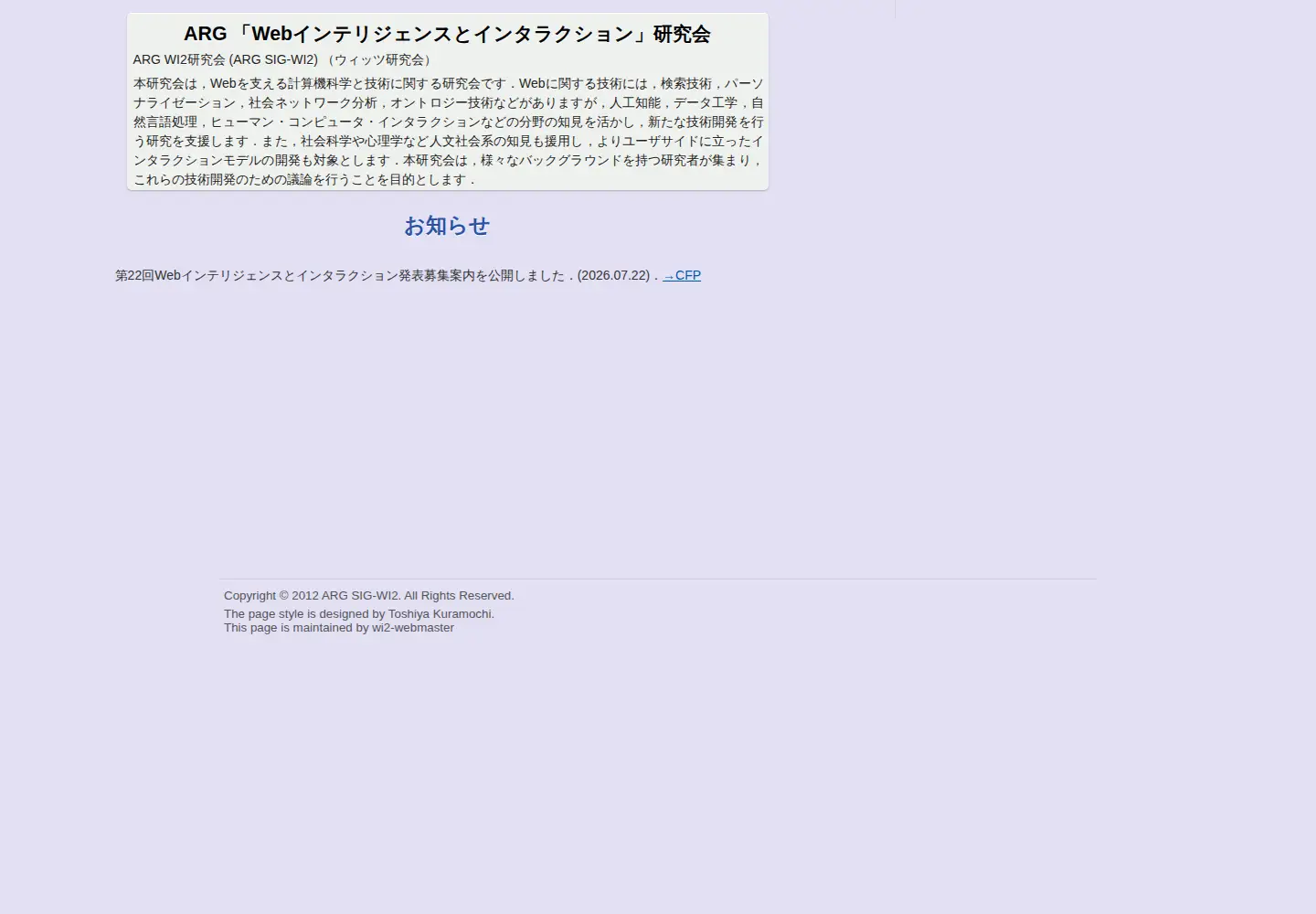1316x914 pixels.
Task: Click the ARG「Webインテリジェンスとインタラクション」研究会 title
Action: [x=447, y=34]
